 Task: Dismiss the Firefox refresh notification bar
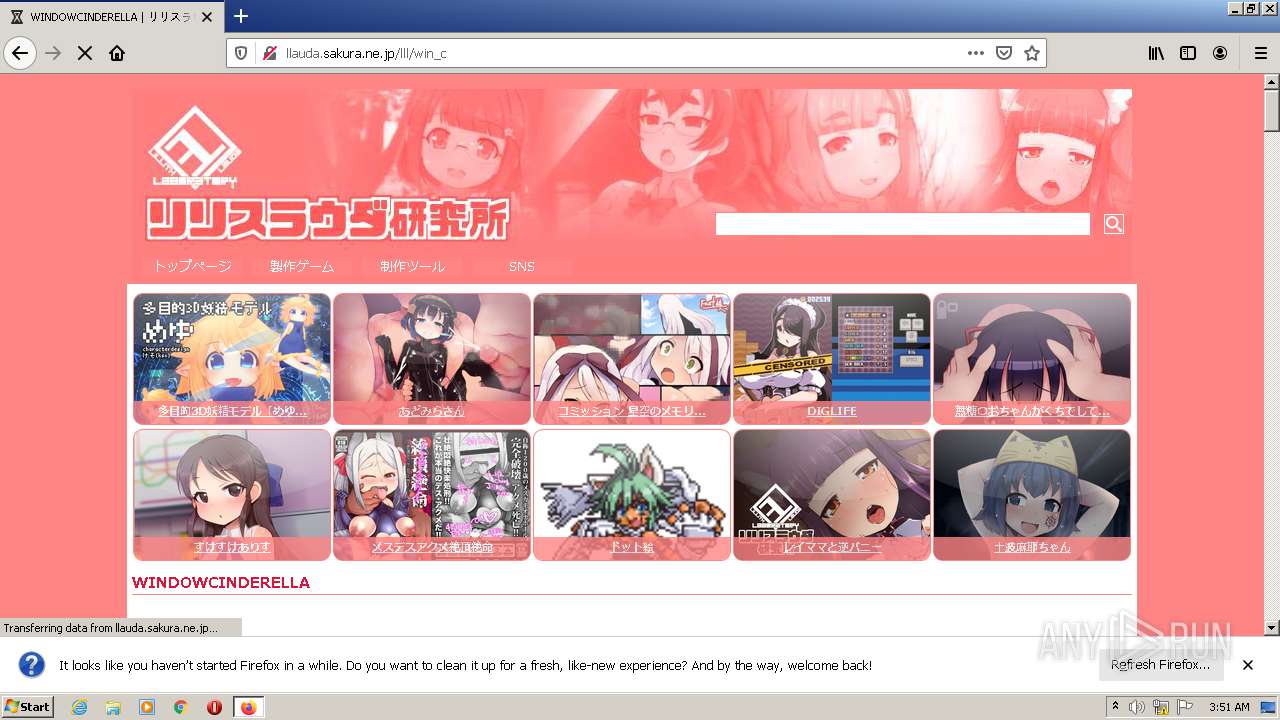coord(1247,665)
